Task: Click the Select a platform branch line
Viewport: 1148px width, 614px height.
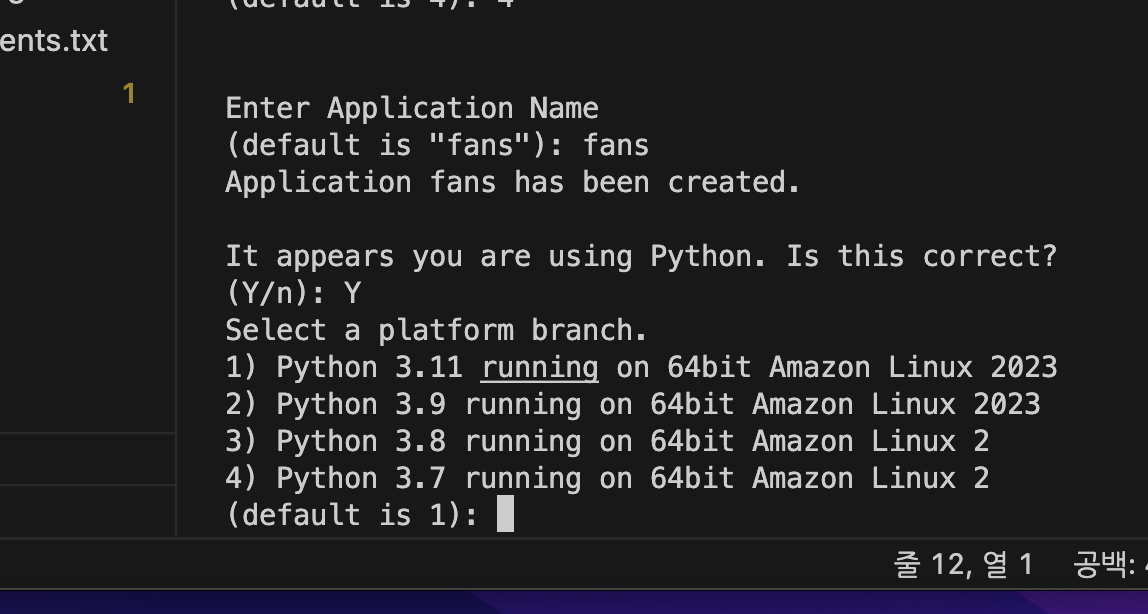Action: point(436,330)
